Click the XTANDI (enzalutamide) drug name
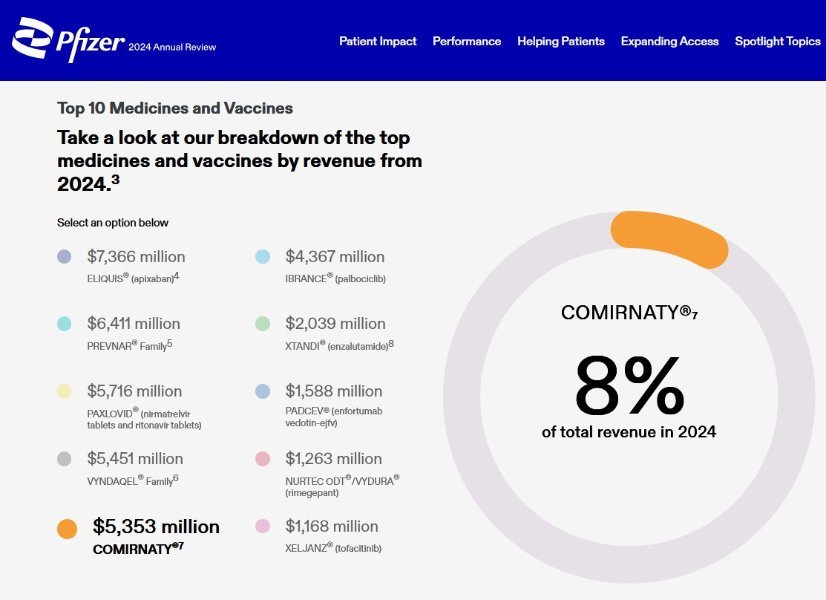The height and width of the screenshot is (600, 826). tap(339, 346)
